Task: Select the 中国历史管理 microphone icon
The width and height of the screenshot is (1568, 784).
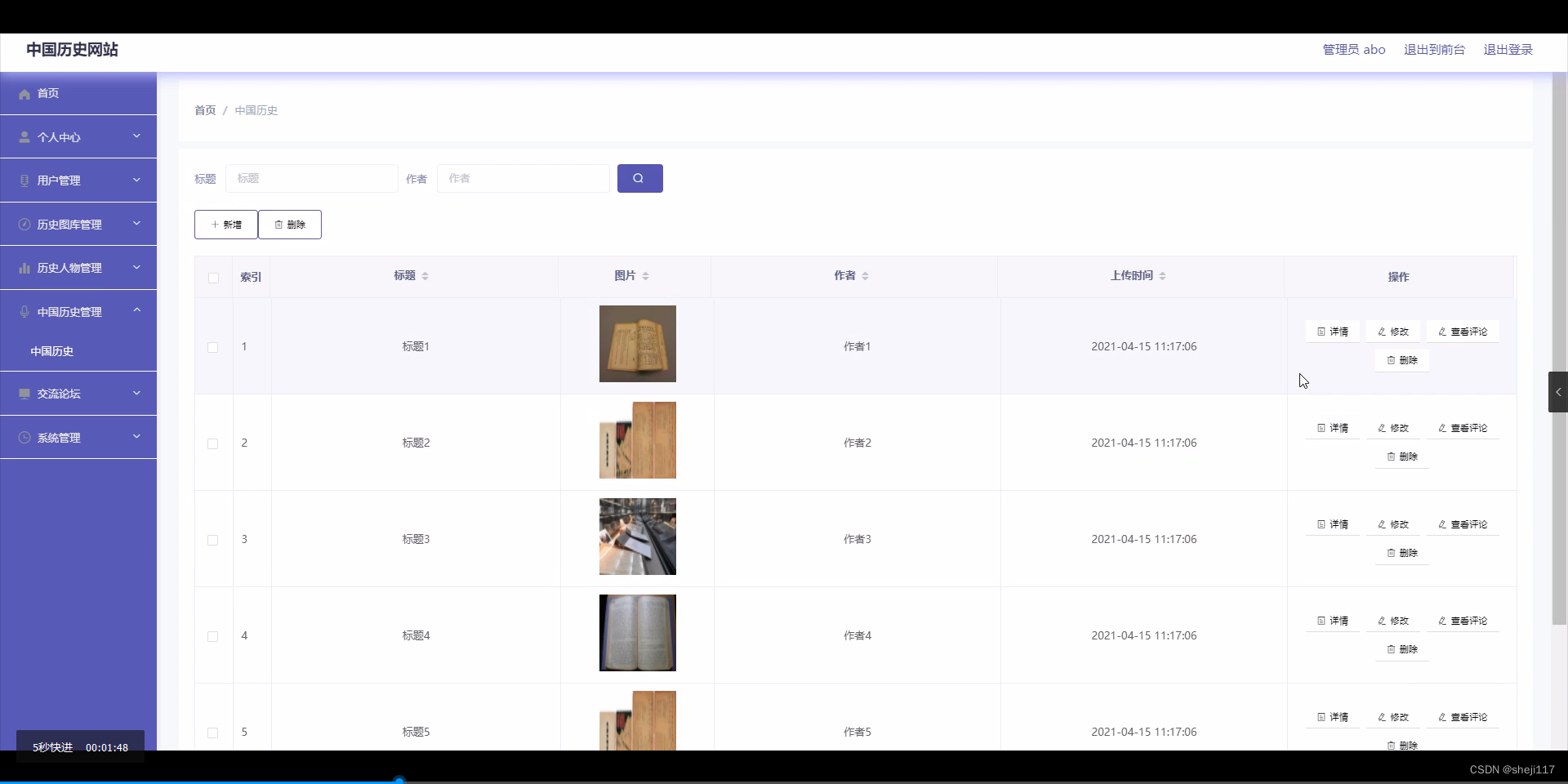Action: [24, 311]
